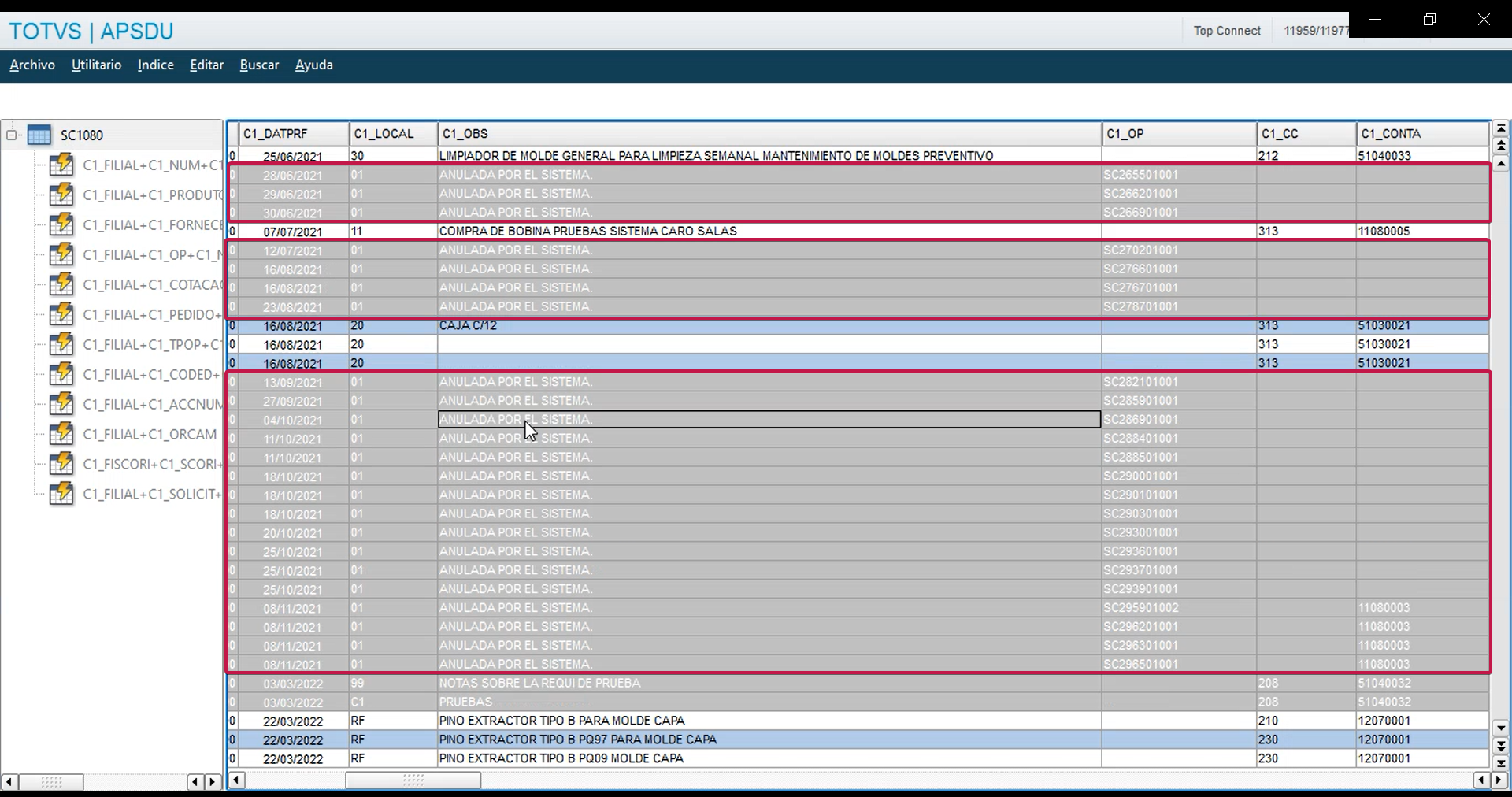The image size is (1512, 797).
Task: Select the SC296501001 cell
Action: pos(1180,665)
